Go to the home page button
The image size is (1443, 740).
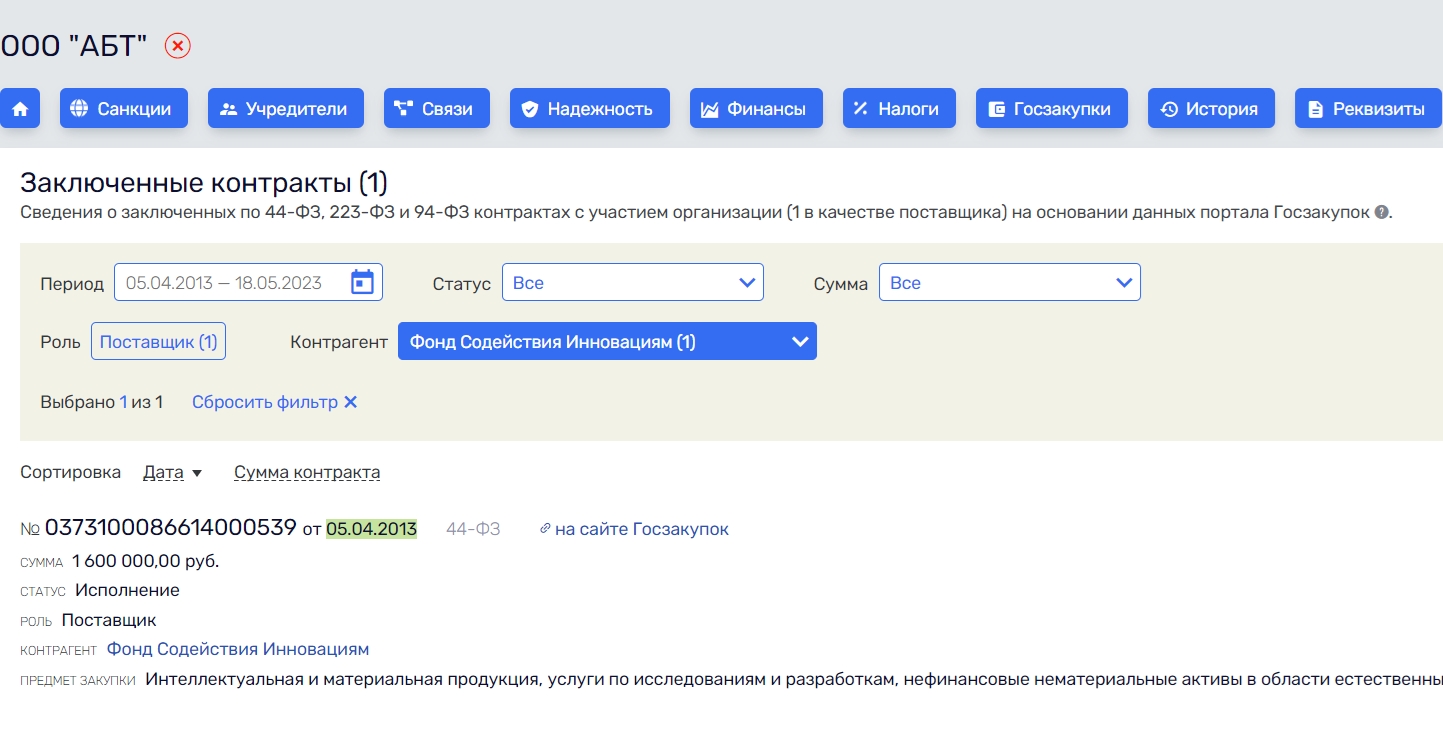20,109
